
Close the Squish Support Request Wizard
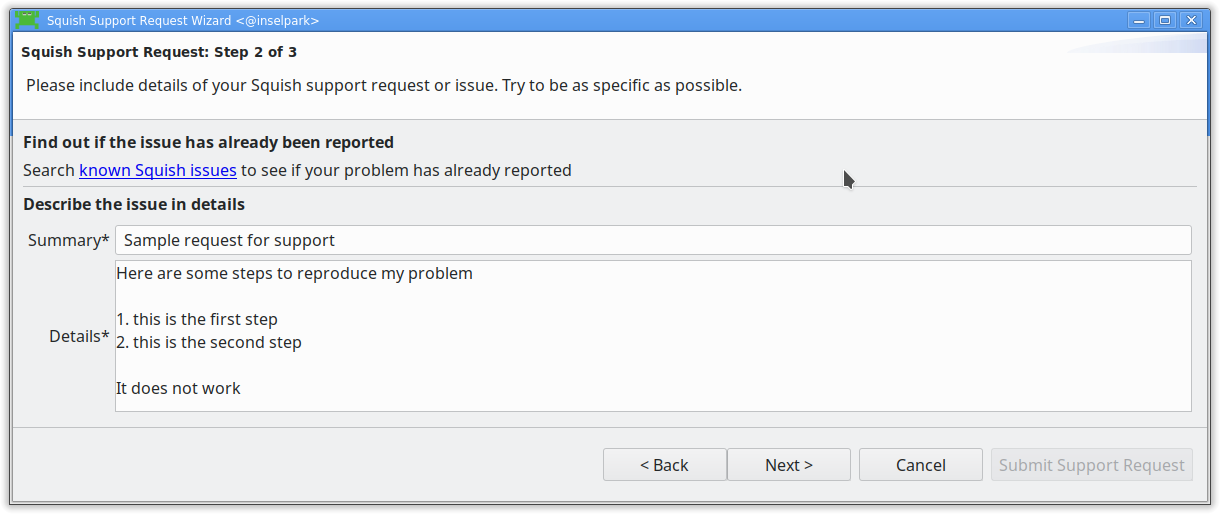[x=1189, y=20]
